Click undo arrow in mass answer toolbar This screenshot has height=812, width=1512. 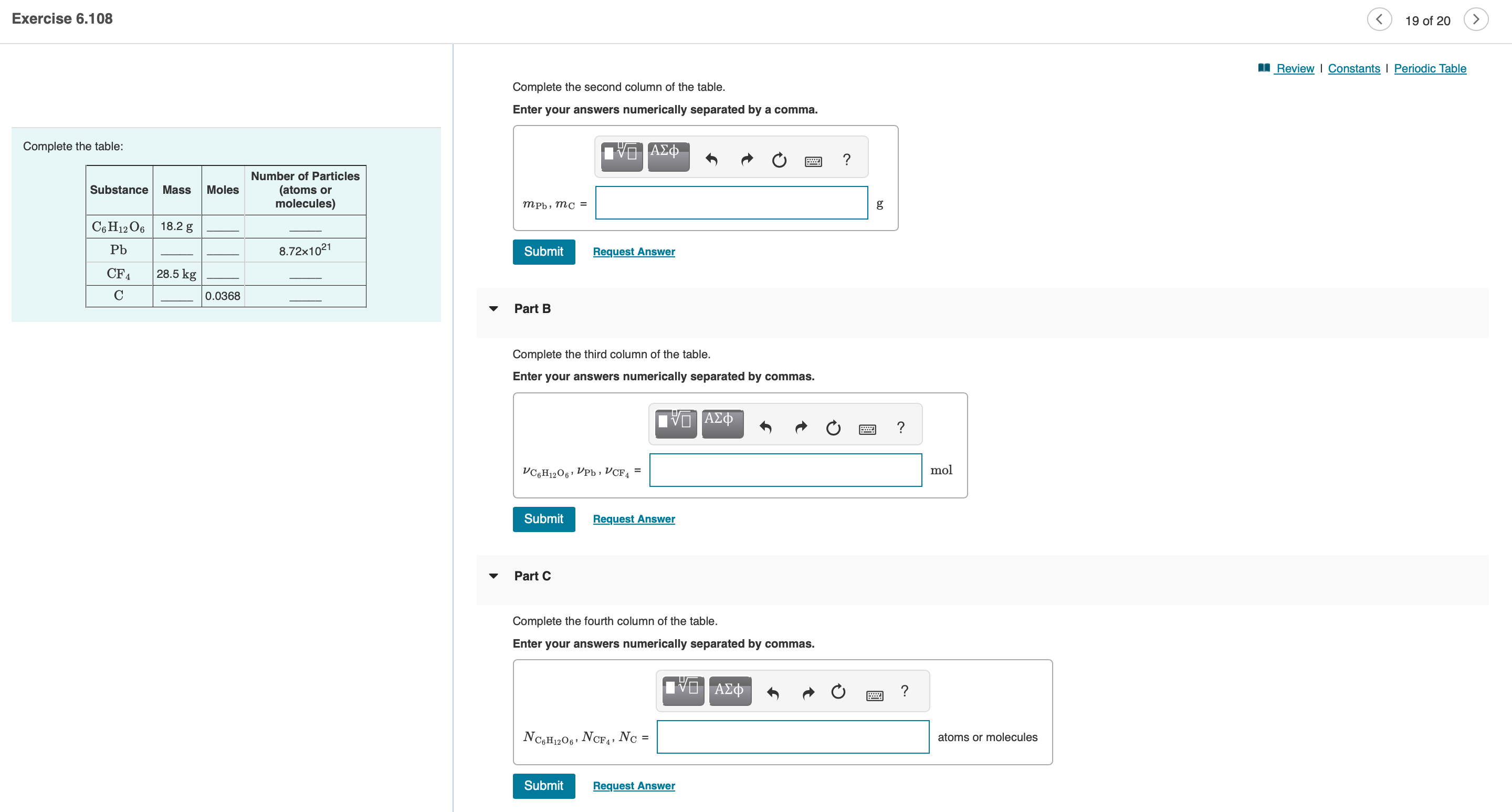click(x=711, y=159)
